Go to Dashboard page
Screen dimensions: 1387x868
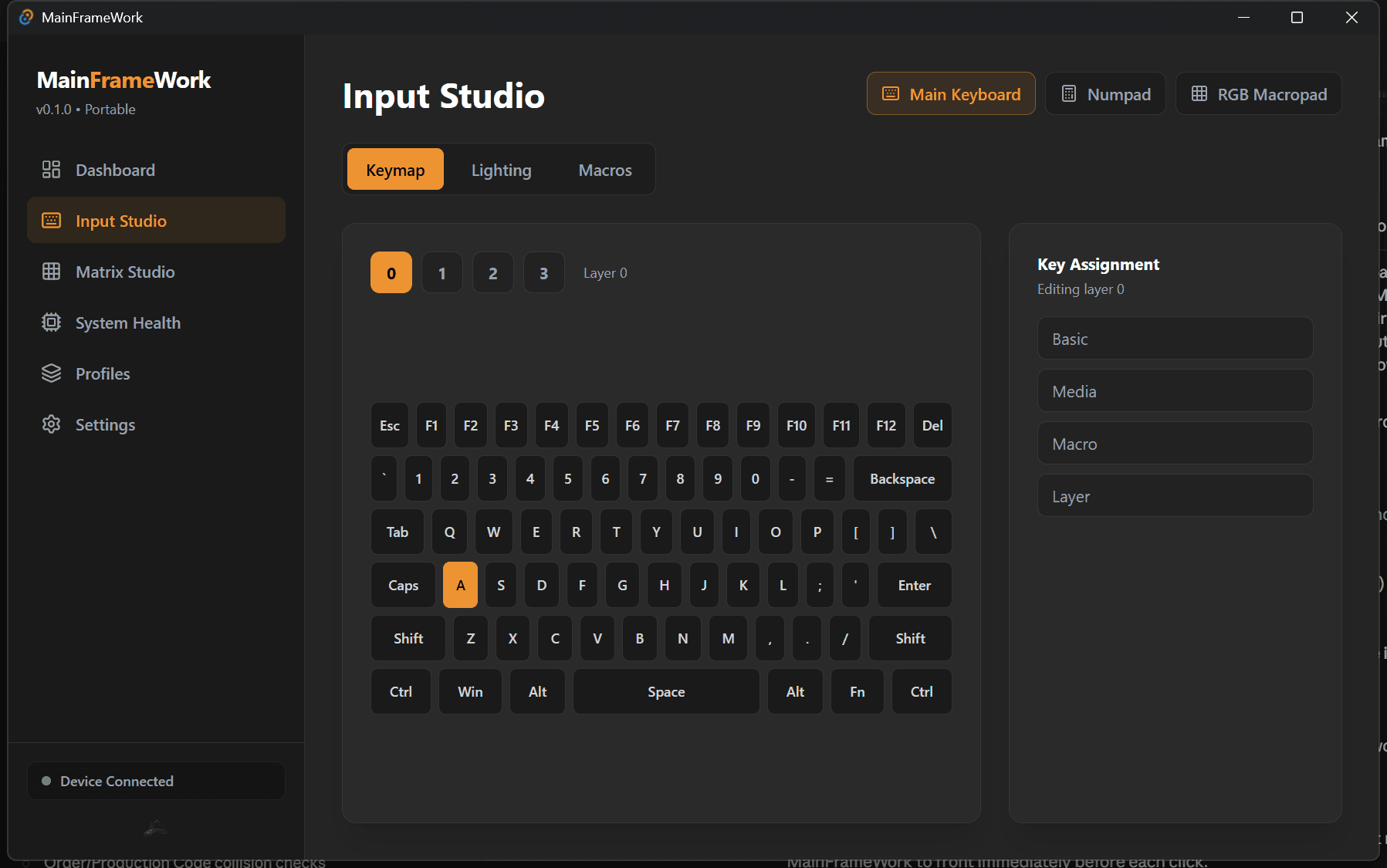[156, 170]
